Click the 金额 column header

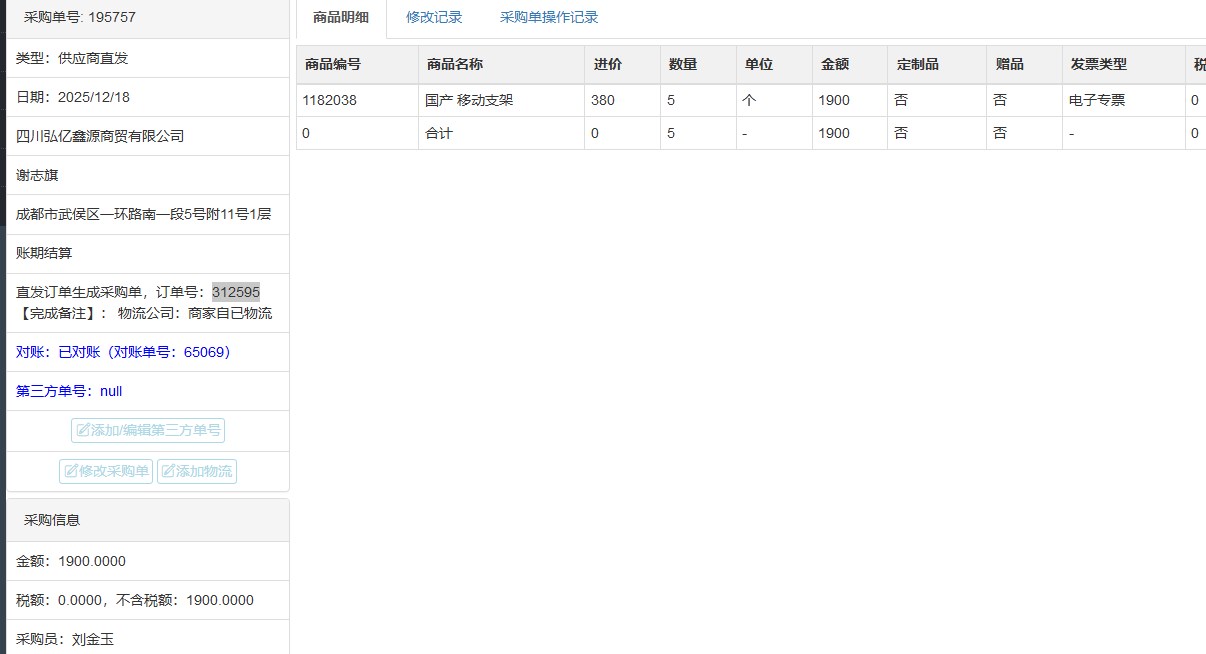(x=835, y=64)
